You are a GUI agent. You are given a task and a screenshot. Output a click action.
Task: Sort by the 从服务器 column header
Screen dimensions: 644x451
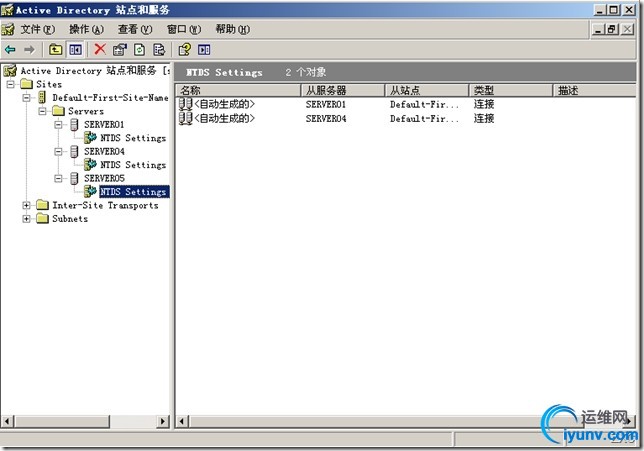coord(343,90)
